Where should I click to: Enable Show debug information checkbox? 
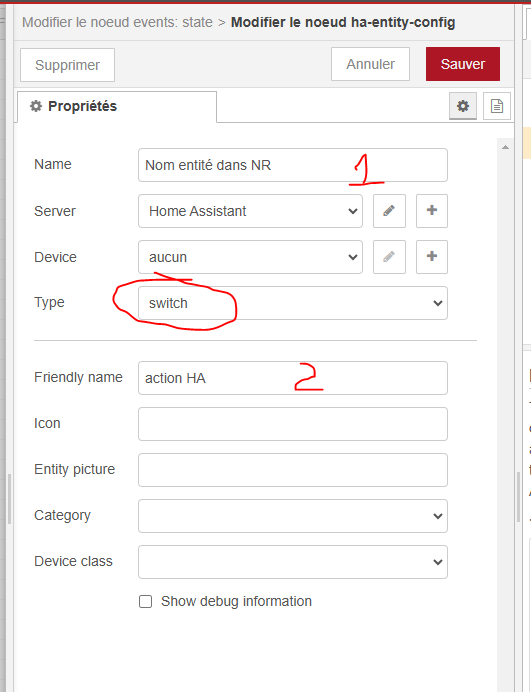pyautogui.click(x=146, y=602)
